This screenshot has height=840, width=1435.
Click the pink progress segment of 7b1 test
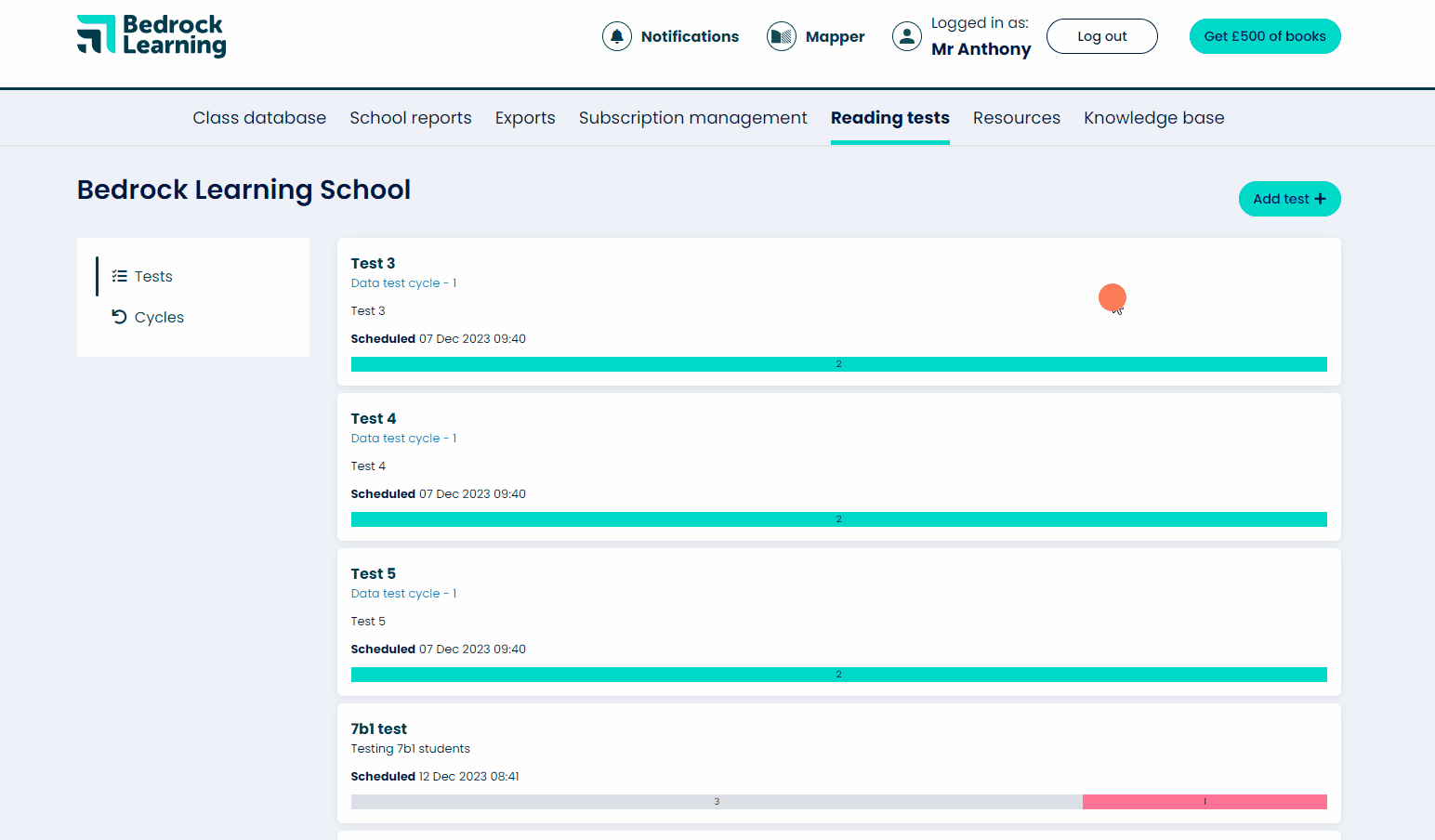click(x=1205, y=800)
